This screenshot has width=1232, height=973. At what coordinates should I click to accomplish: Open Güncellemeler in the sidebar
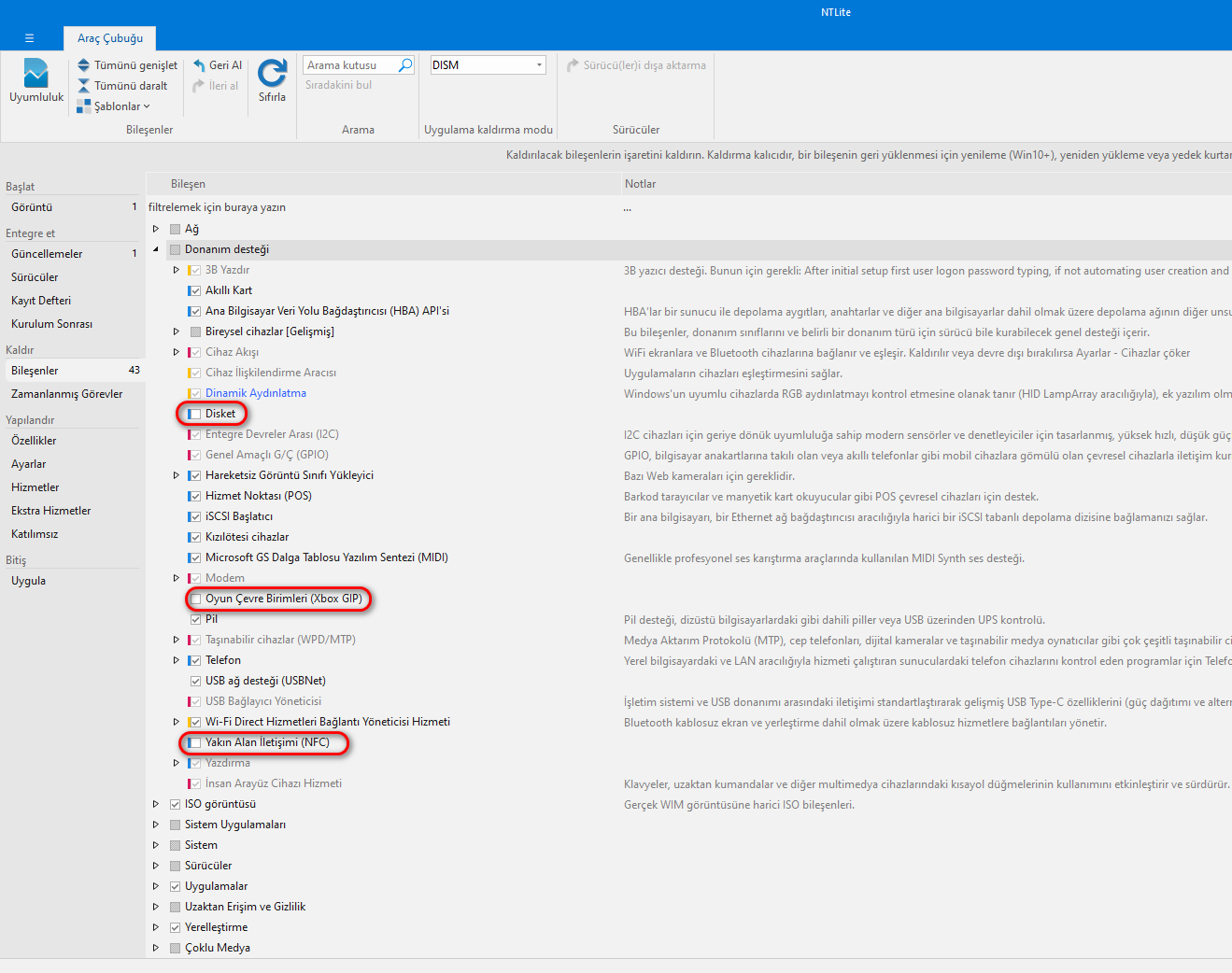pyautogui.click(x=73, y=254)
